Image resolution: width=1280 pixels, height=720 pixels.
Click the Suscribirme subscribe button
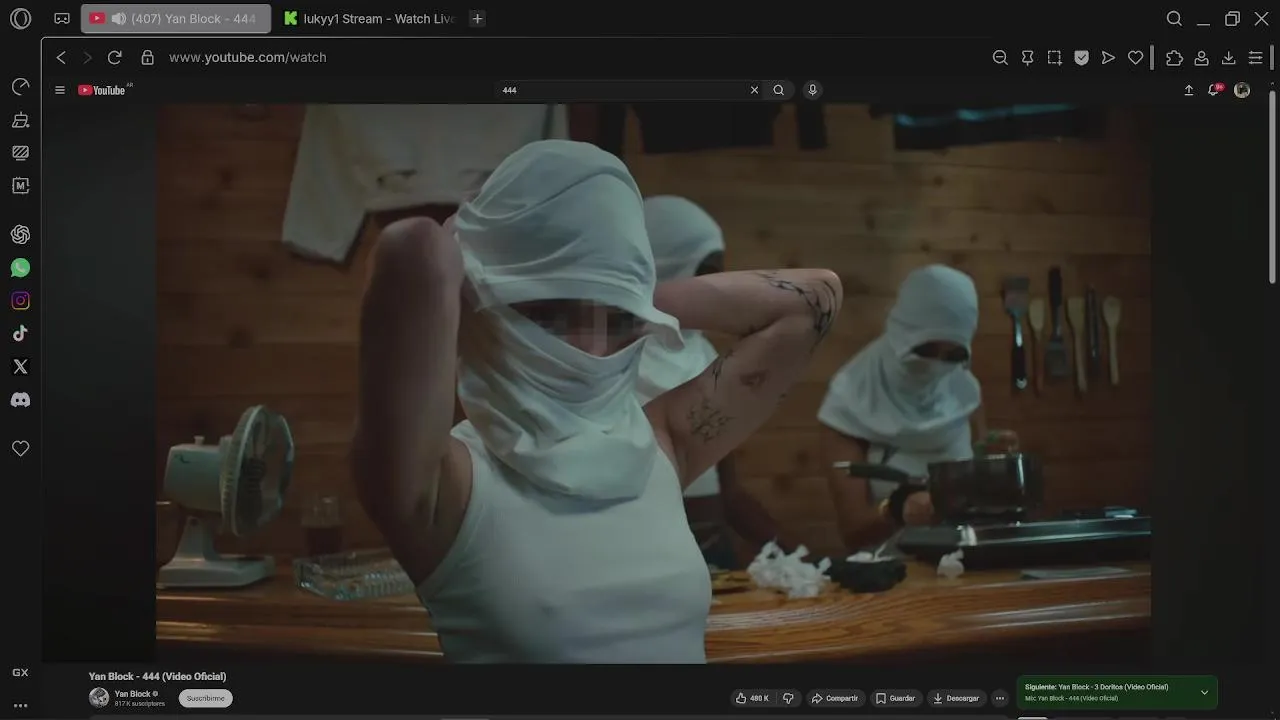[x=206, y=698]
